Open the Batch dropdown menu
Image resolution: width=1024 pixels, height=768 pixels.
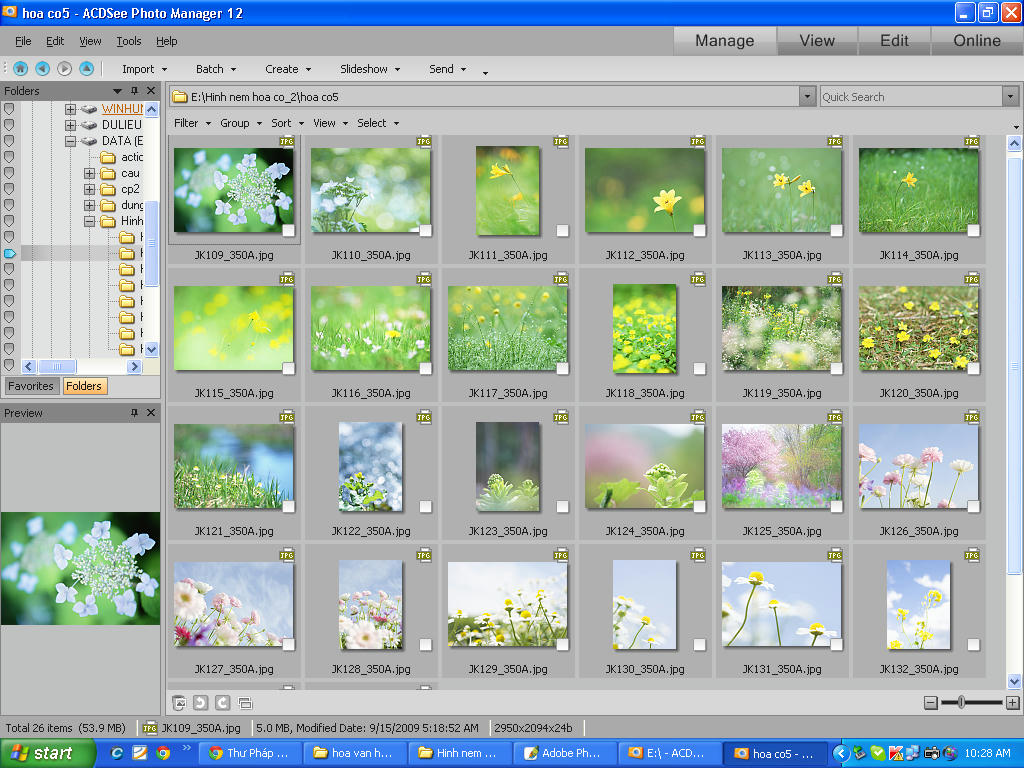coord(216,69)
